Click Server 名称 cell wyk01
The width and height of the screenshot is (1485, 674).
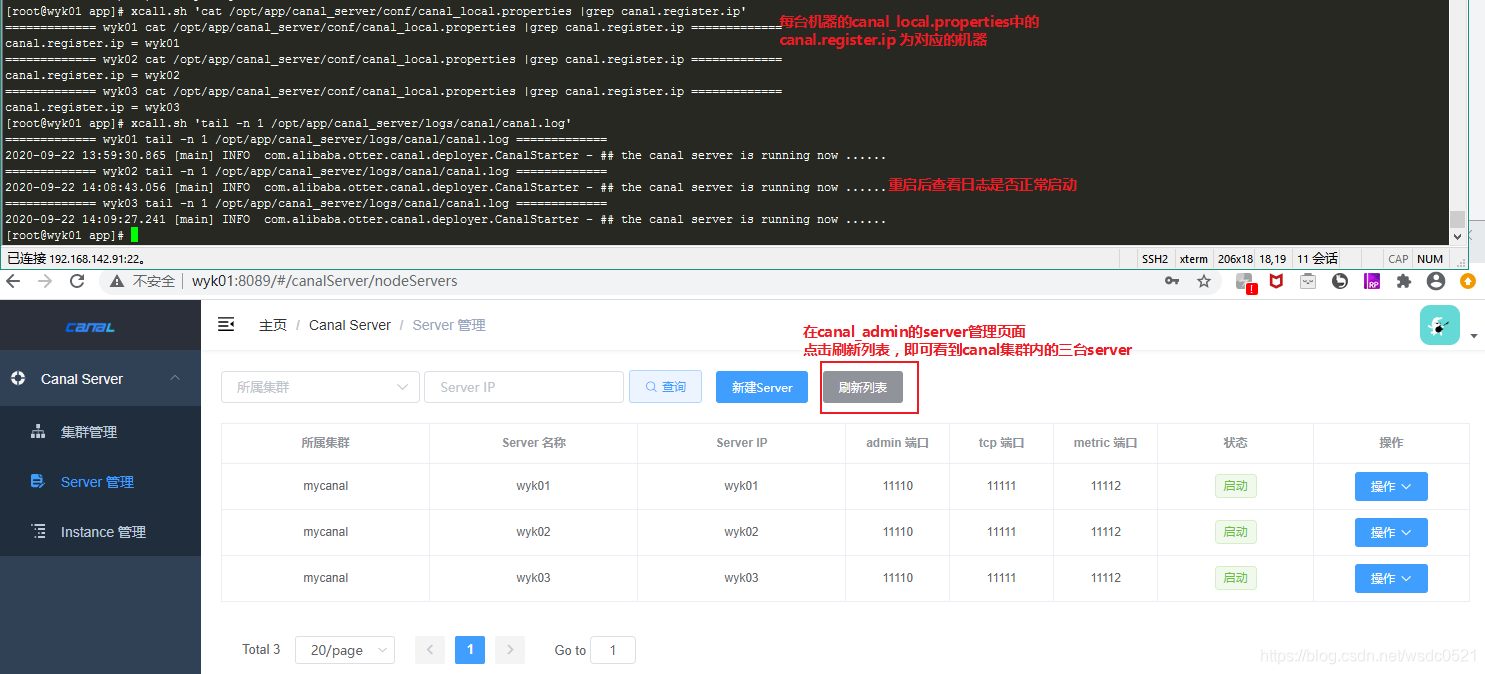pos(533,486)
